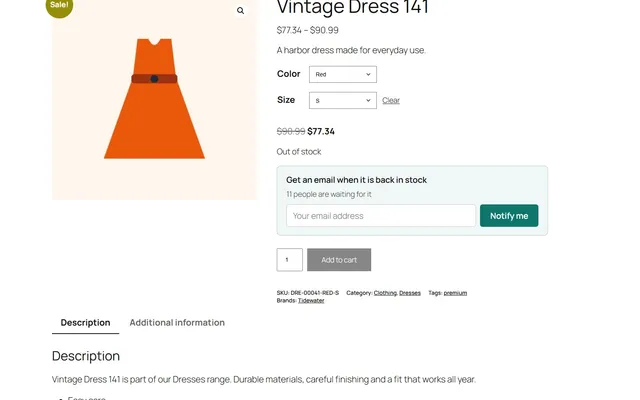Viewport: 640px width, 400px height.
Task: Open the Clothing category link
Action: [x=385, y=293]
